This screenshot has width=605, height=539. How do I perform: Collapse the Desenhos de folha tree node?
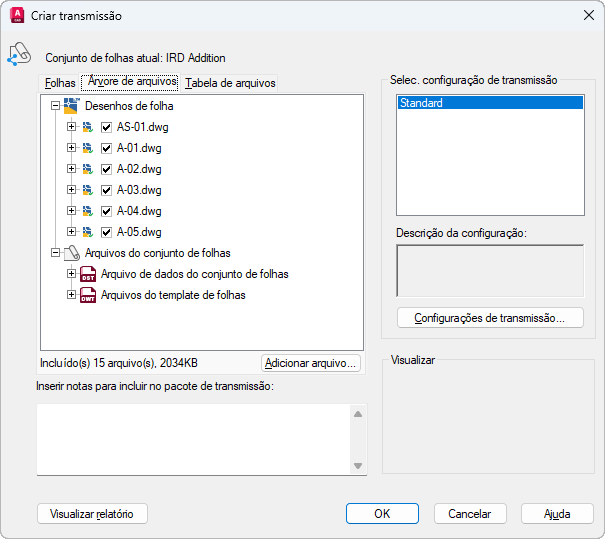click(55, 106)
